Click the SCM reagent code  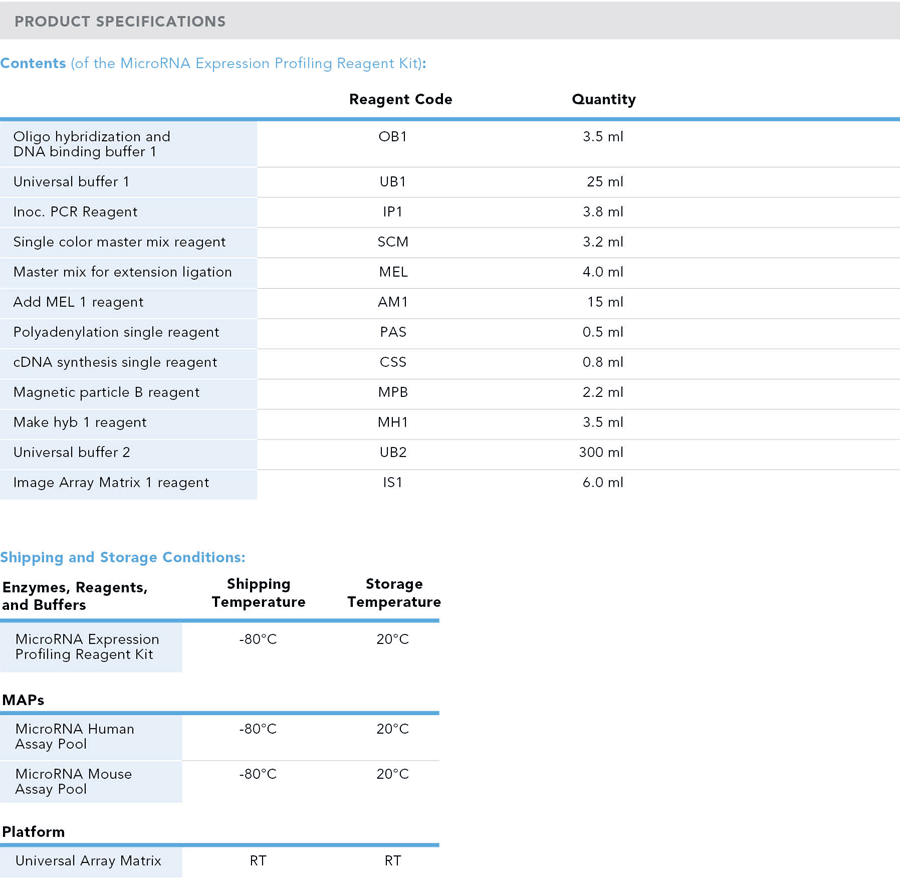pyautogui.click(x=393, y=242)
